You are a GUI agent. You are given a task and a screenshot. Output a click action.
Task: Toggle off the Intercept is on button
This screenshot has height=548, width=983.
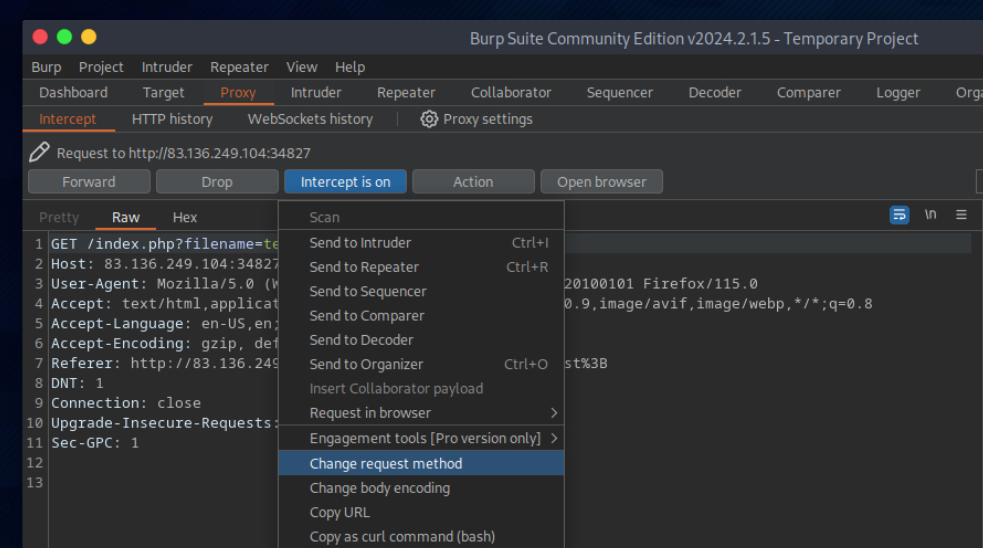click(345, 182)
